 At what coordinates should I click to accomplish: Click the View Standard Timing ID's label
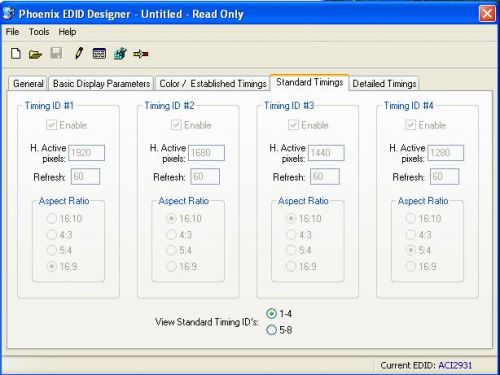pos(207,322)
